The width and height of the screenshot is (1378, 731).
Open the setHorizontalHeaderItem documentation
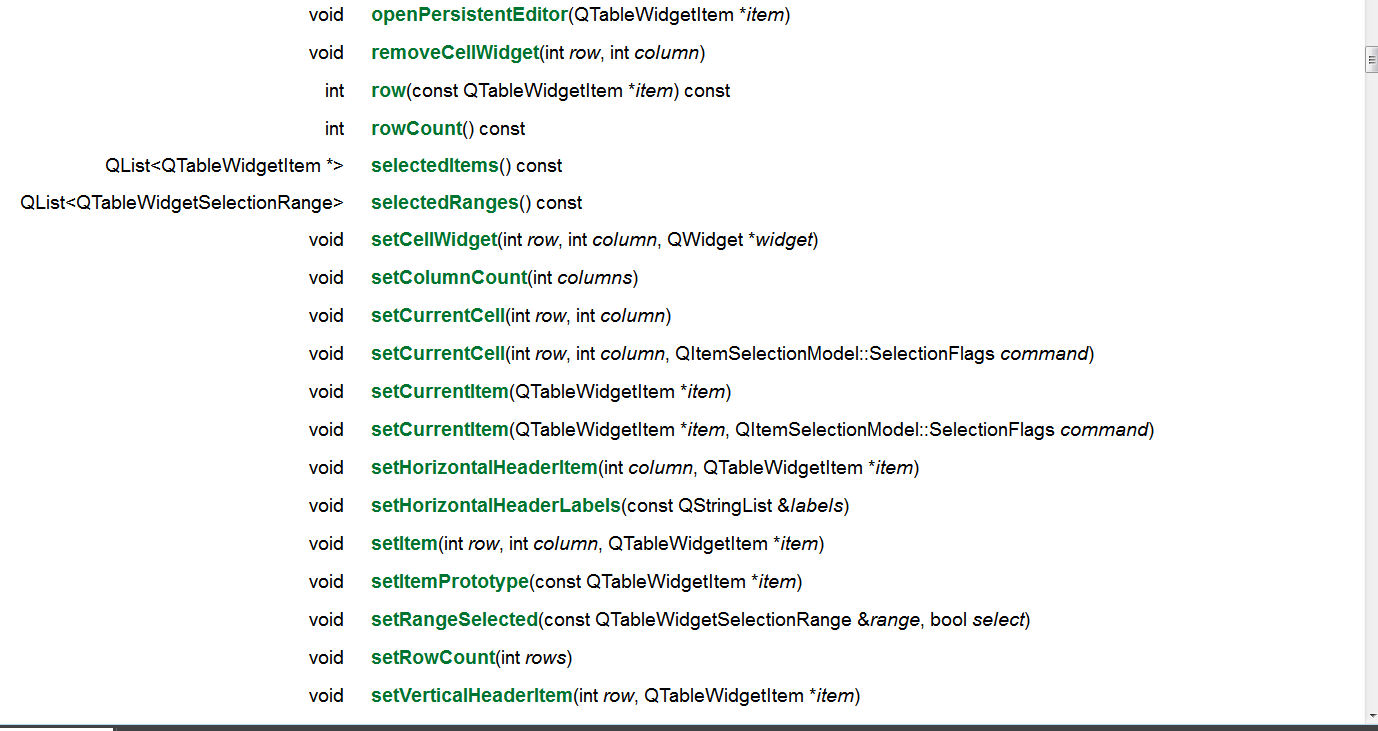(x=483, y=467)
